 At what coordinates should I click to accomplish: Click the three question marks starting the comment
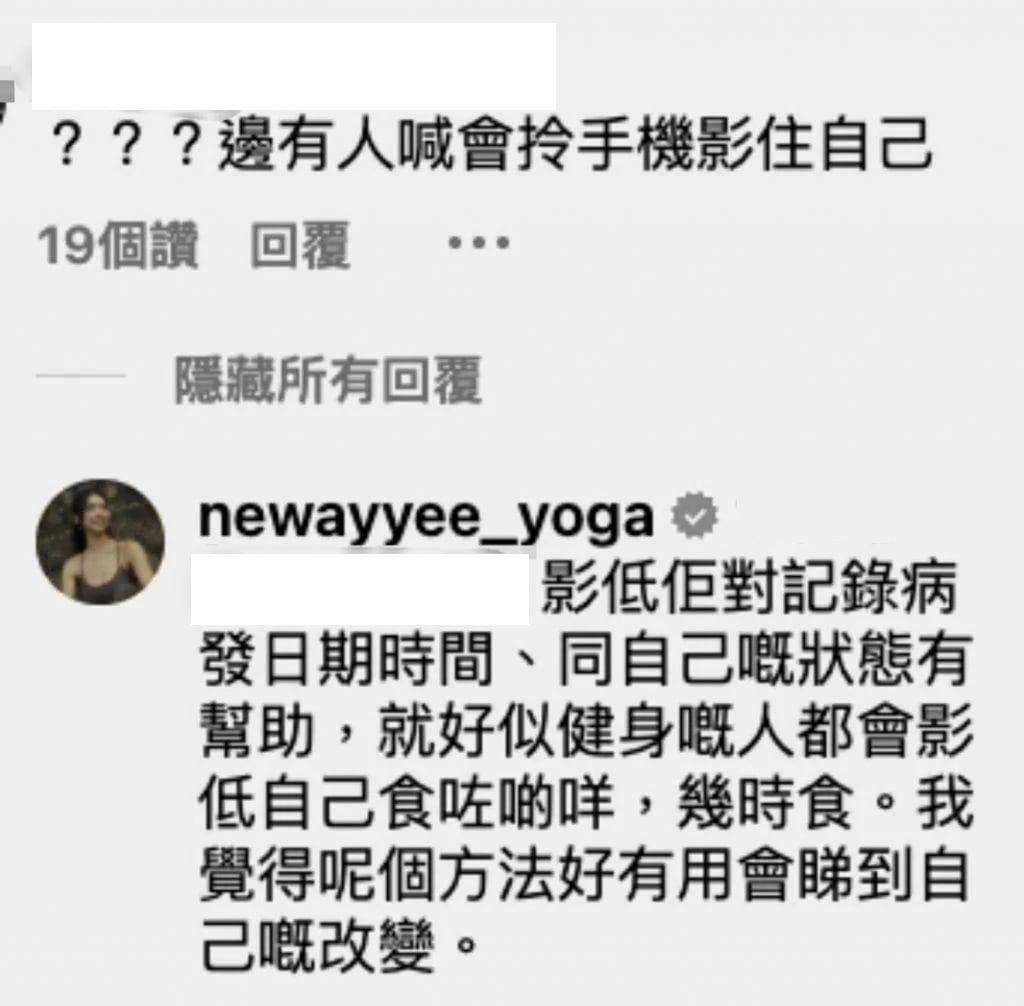[x=126, y=145]
